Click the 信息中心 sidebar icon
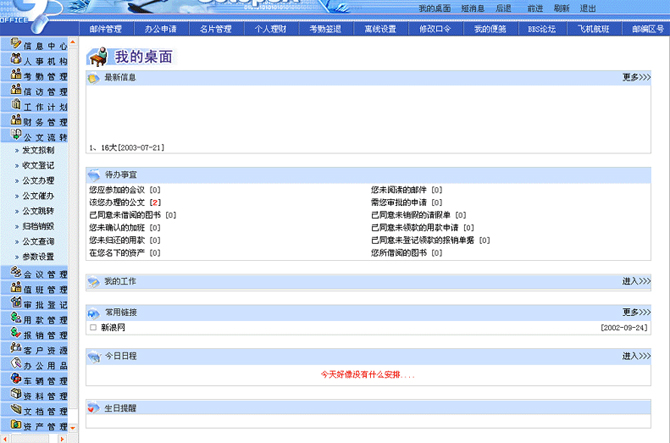The width and height of the screenshot is (670, 443). coord(15,45)
